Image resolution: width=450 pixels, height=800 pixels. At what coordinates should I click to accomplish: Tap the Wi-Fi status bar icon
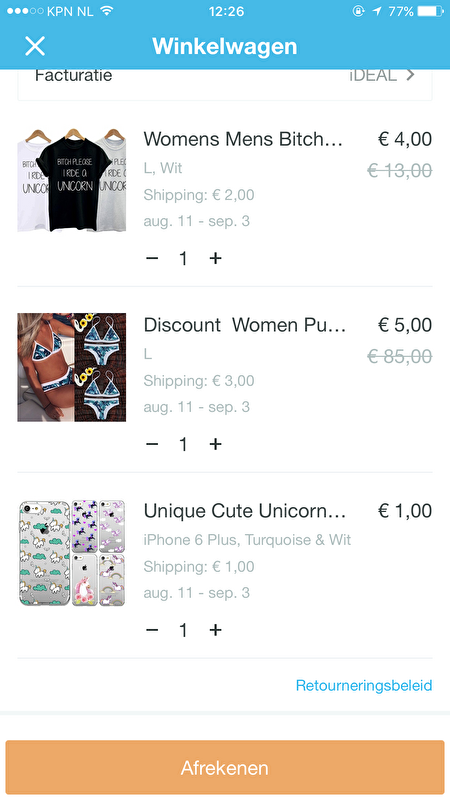coord(107,11)
